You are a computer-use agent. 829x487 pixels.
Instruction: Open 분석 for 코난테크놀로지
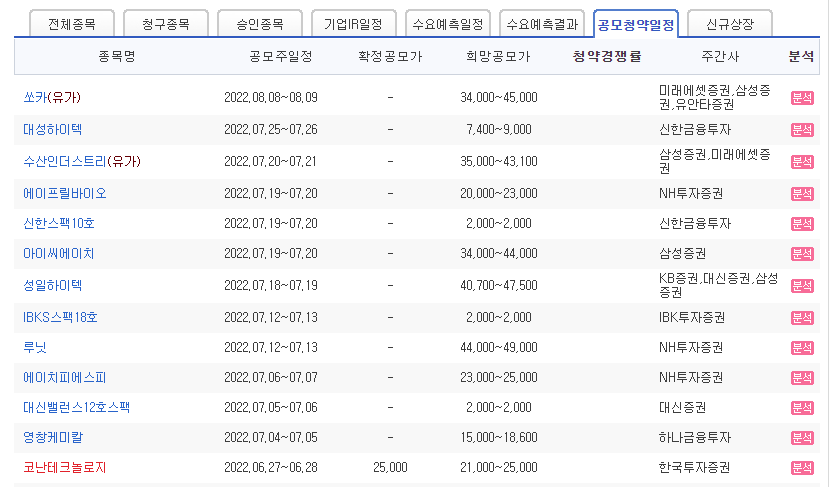click(802, 468)
